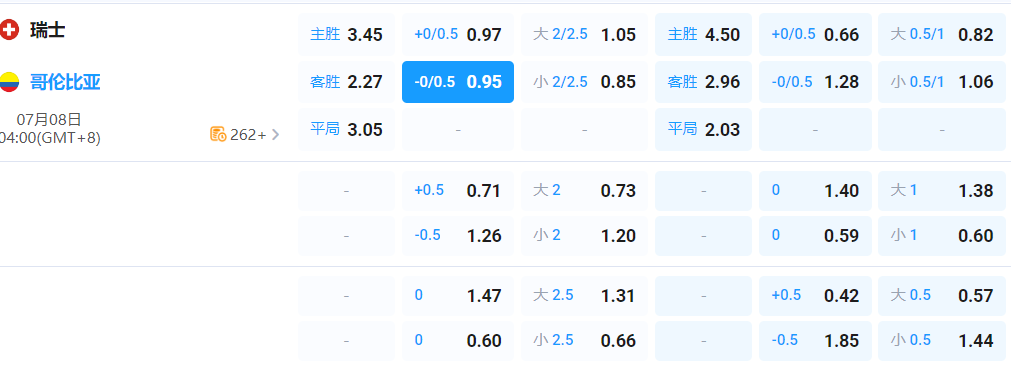1011x371 pixels.
Task: Choose 小 2.5 at 0.66
Action: tap(584, 341)
